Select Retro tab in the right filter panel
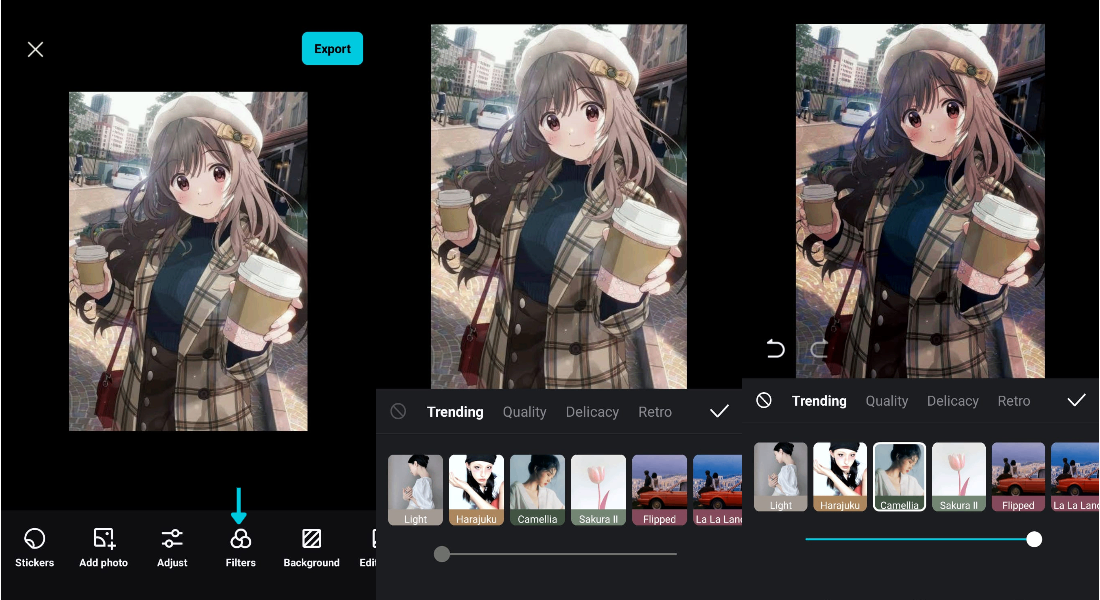Viewport: 1100px width, 600px height. tap(1014, 401)
